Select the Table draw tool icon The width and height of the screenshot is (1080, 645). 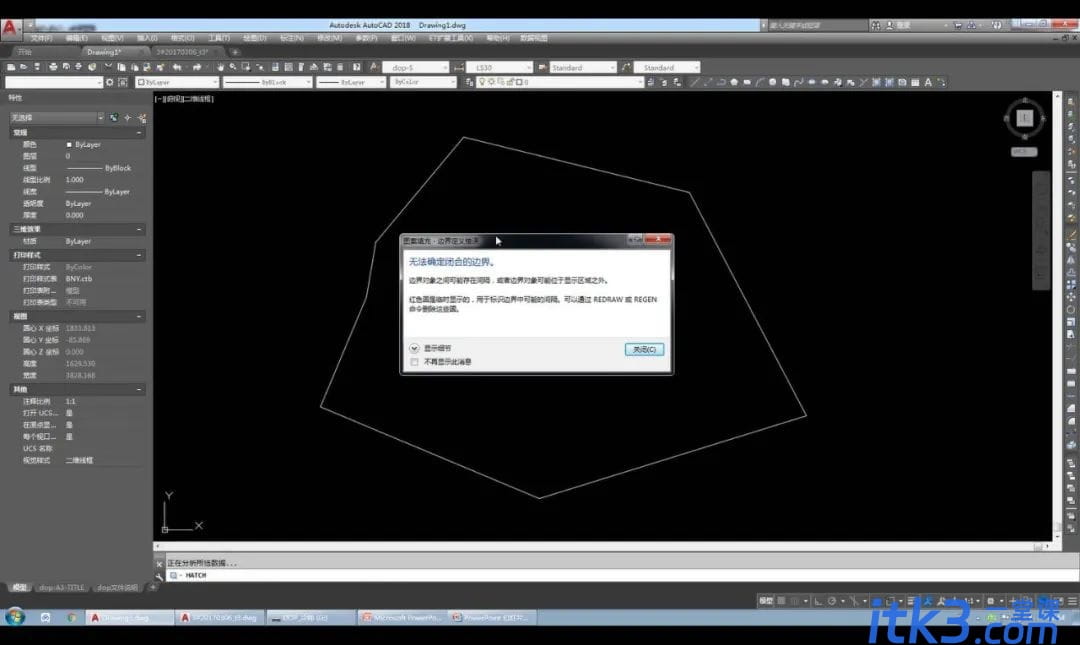915,82
